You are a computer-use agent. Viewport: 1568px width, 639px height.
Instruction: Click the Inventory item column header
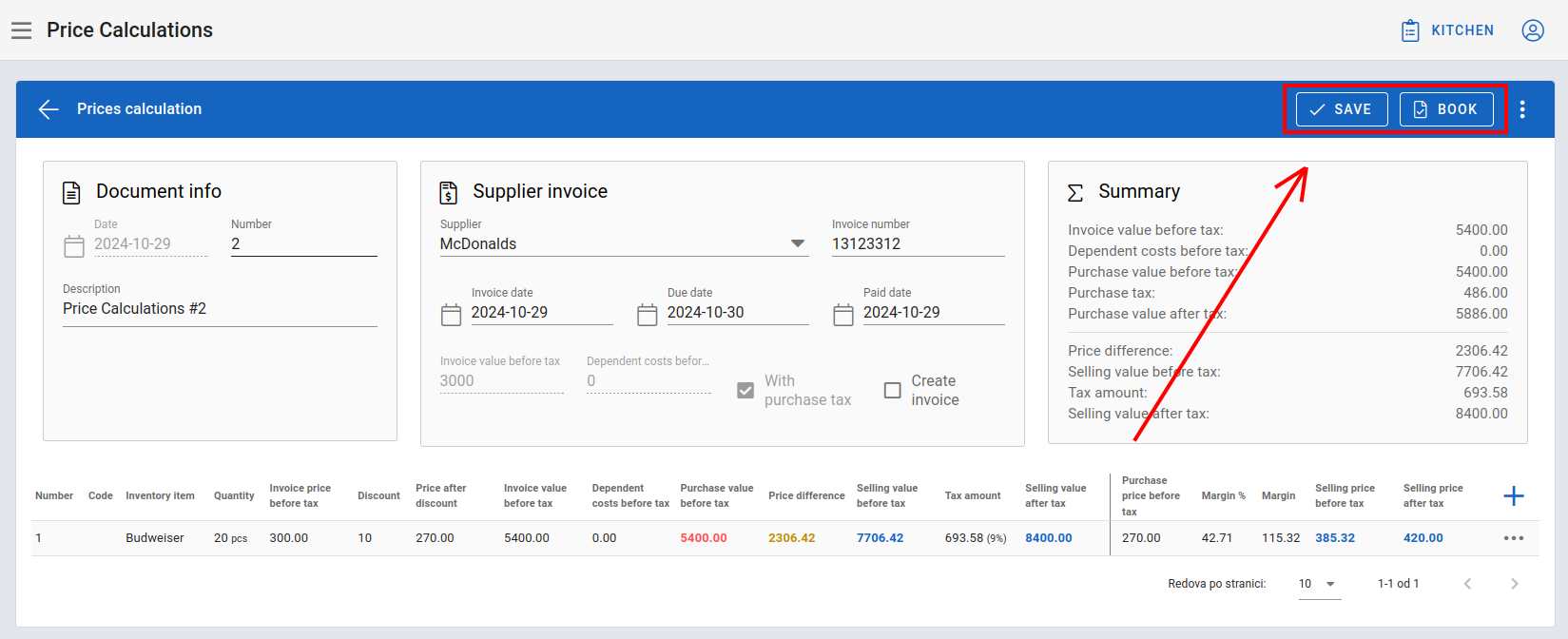point(160,496)
